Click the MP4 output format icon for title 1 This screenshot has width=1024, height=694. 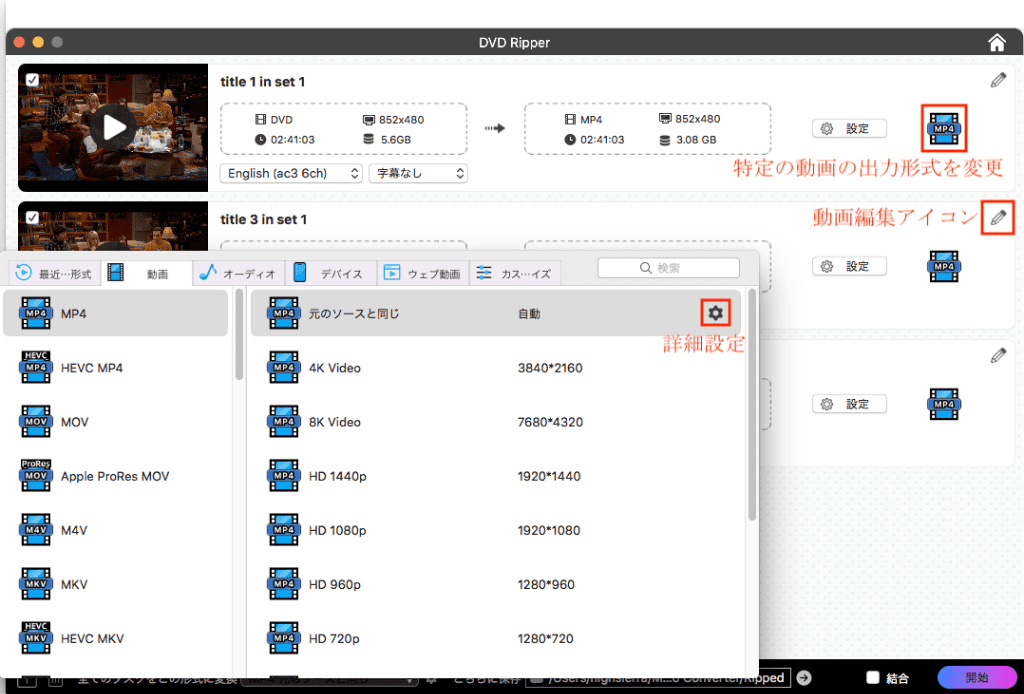(x=943, y=128)
